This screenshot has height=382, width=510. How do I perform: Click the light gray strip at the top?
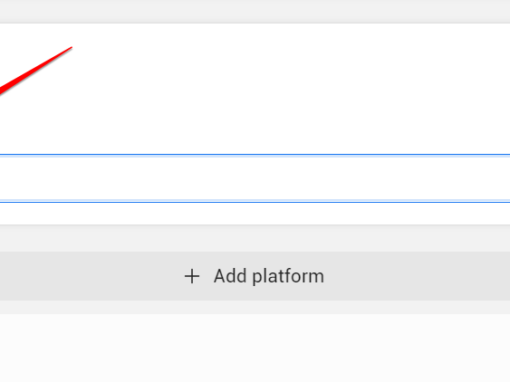pos(255,11)
